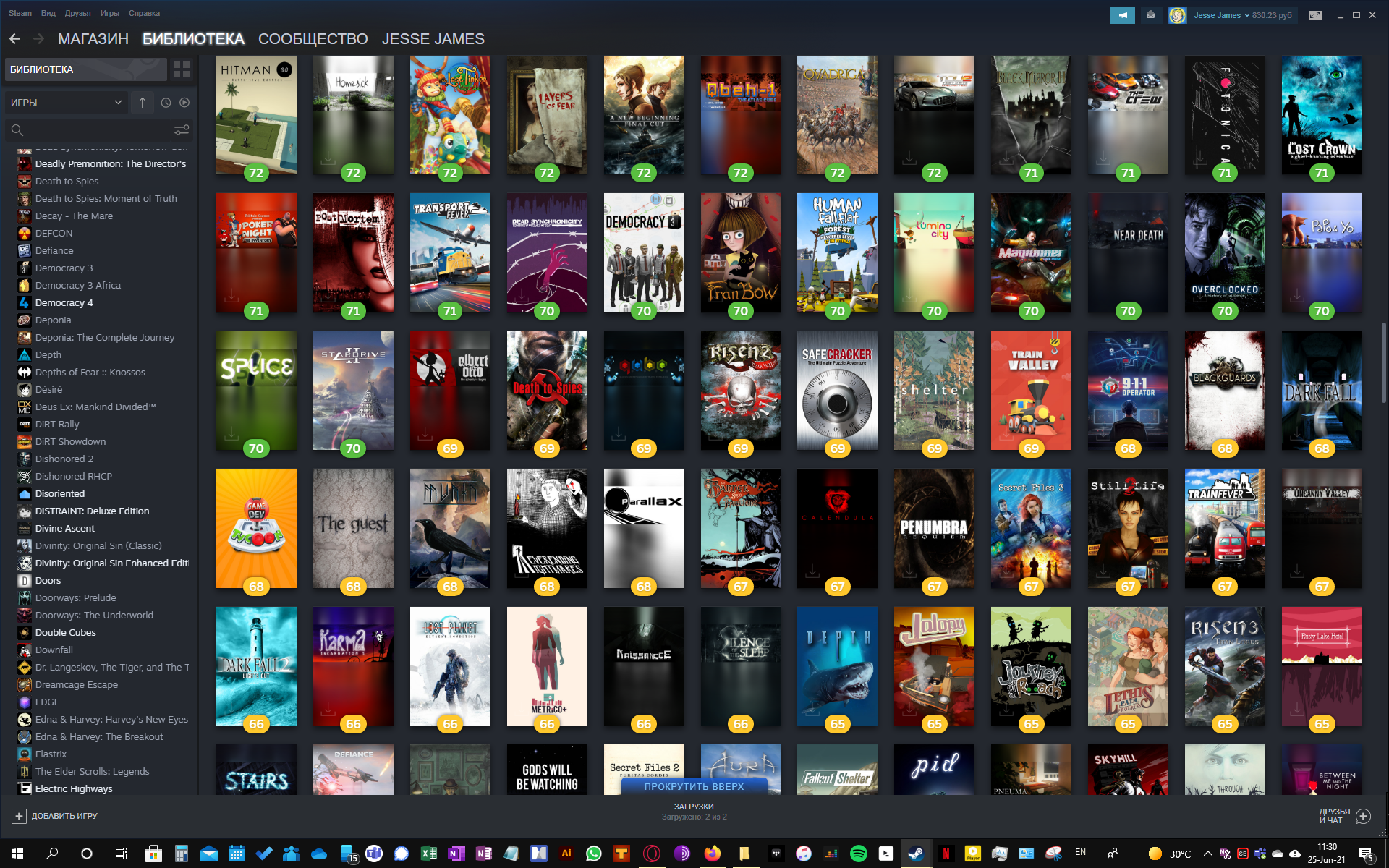Select Disoriented in the game list

[60, 494]
